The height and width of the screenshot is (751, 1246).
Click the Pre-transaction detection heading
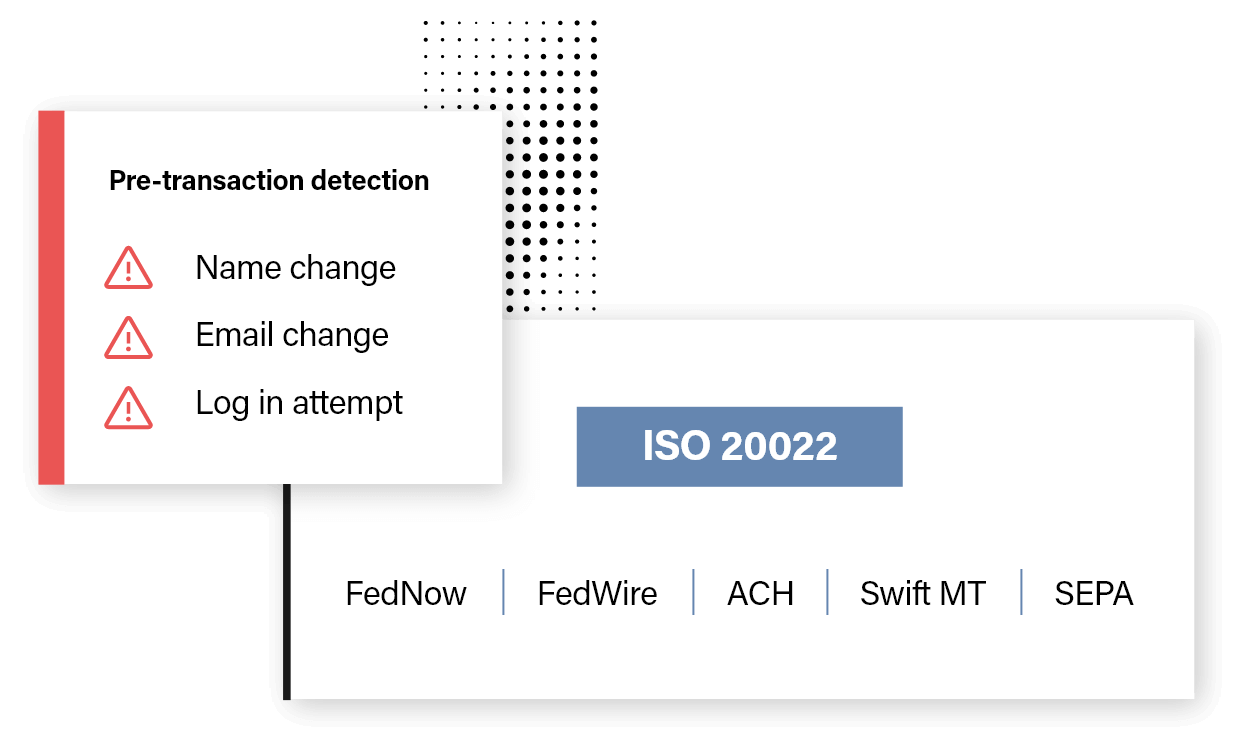(269, 181)
